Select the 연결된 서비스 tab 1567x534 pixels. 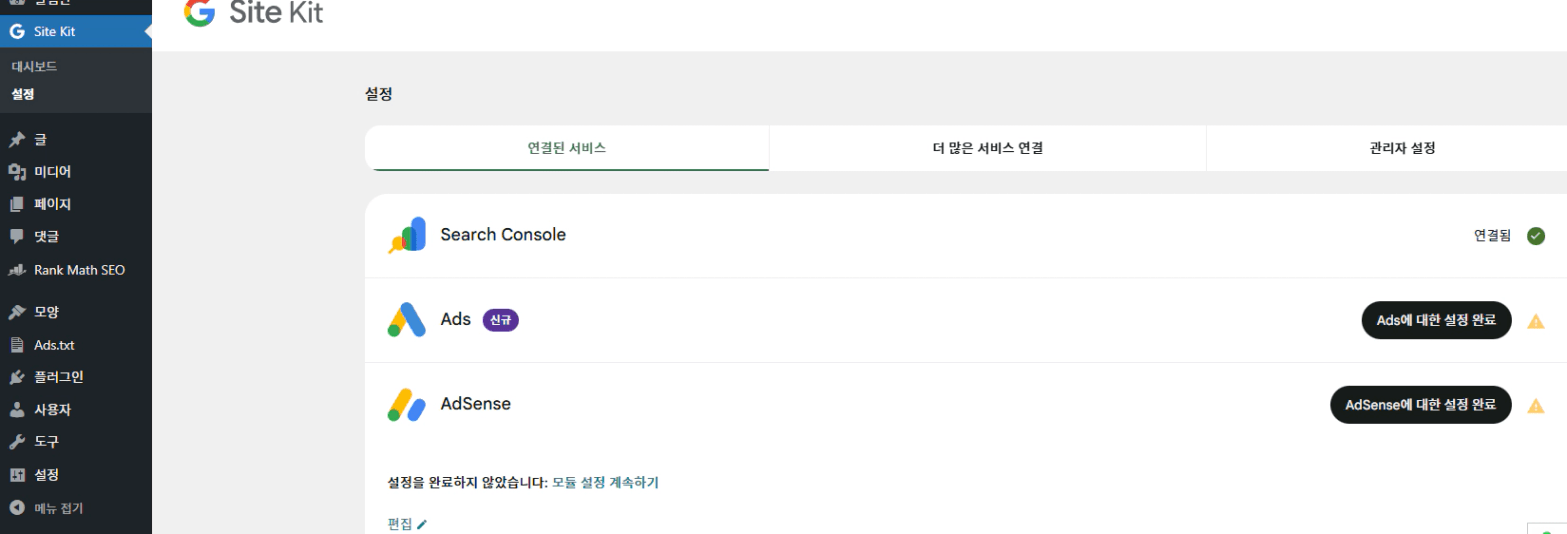tap(567, 148)
